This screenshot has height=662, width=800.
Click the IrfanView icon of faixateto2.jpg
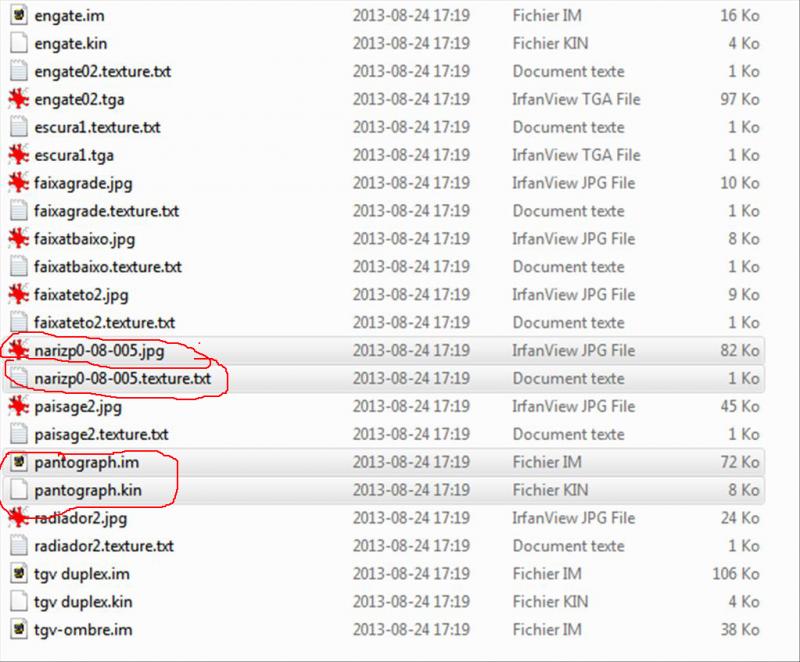pos(18,294)
